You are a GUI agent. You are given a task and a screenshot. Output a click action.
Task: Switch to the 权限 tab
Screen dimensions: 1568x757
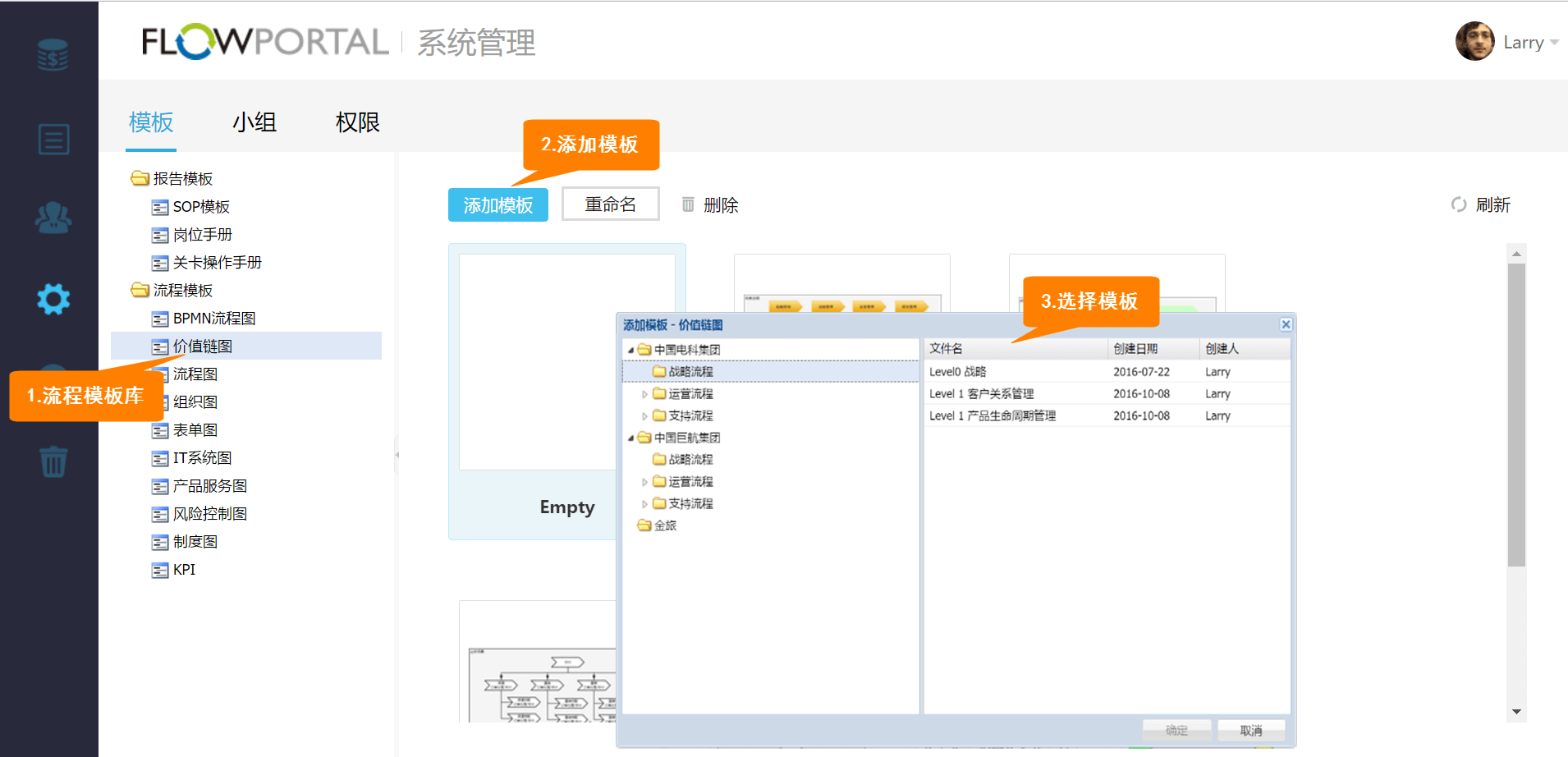pyautogui.click(x=357, y=122)
